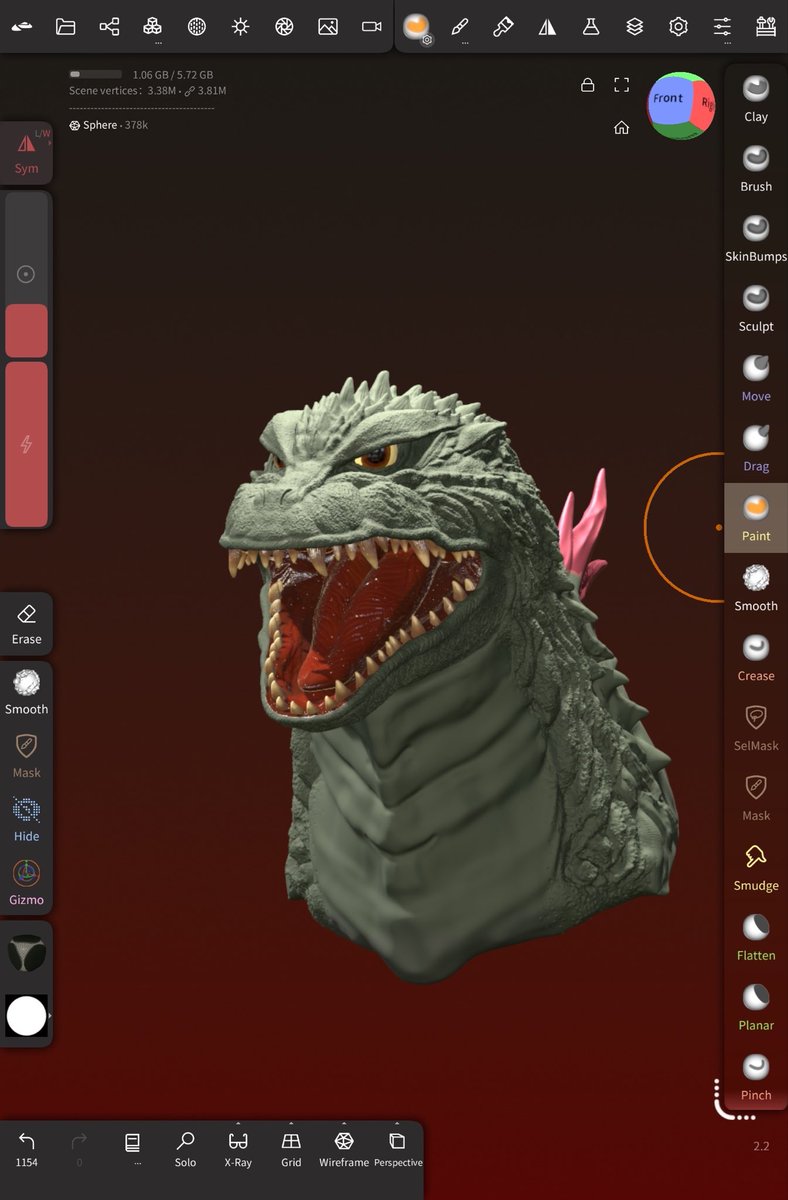This screenshot has height=1200, width=788.
Task: Open the Shading dotted sphere menu
Action: [x=197, y=27]
